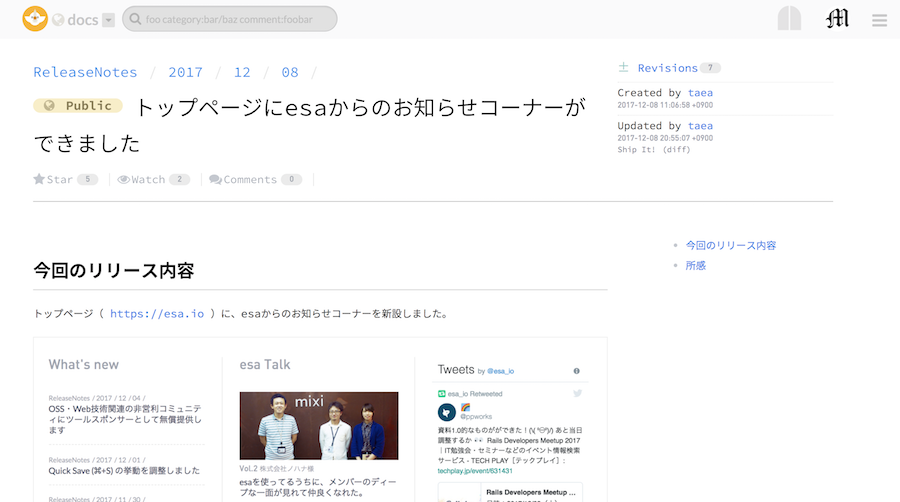This screenshot has width=900, height=502.
Task: Open the grey team avatar icon
Action: [789, 18]
